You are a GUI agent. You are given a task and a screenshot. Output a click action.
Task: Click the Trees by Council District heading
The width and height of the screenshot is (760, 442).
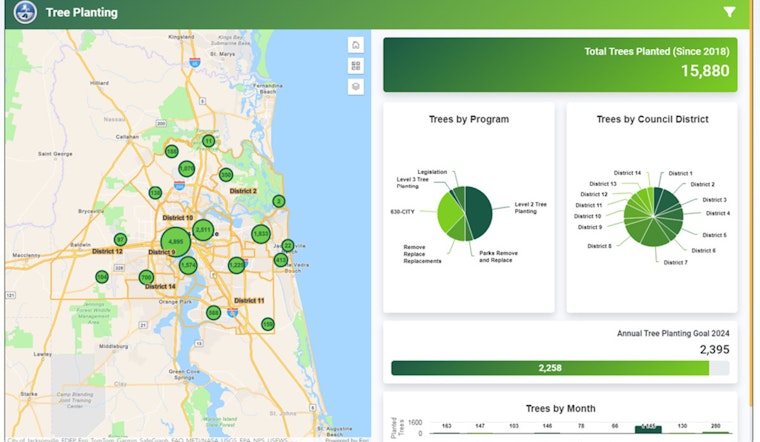click(652, 119)
